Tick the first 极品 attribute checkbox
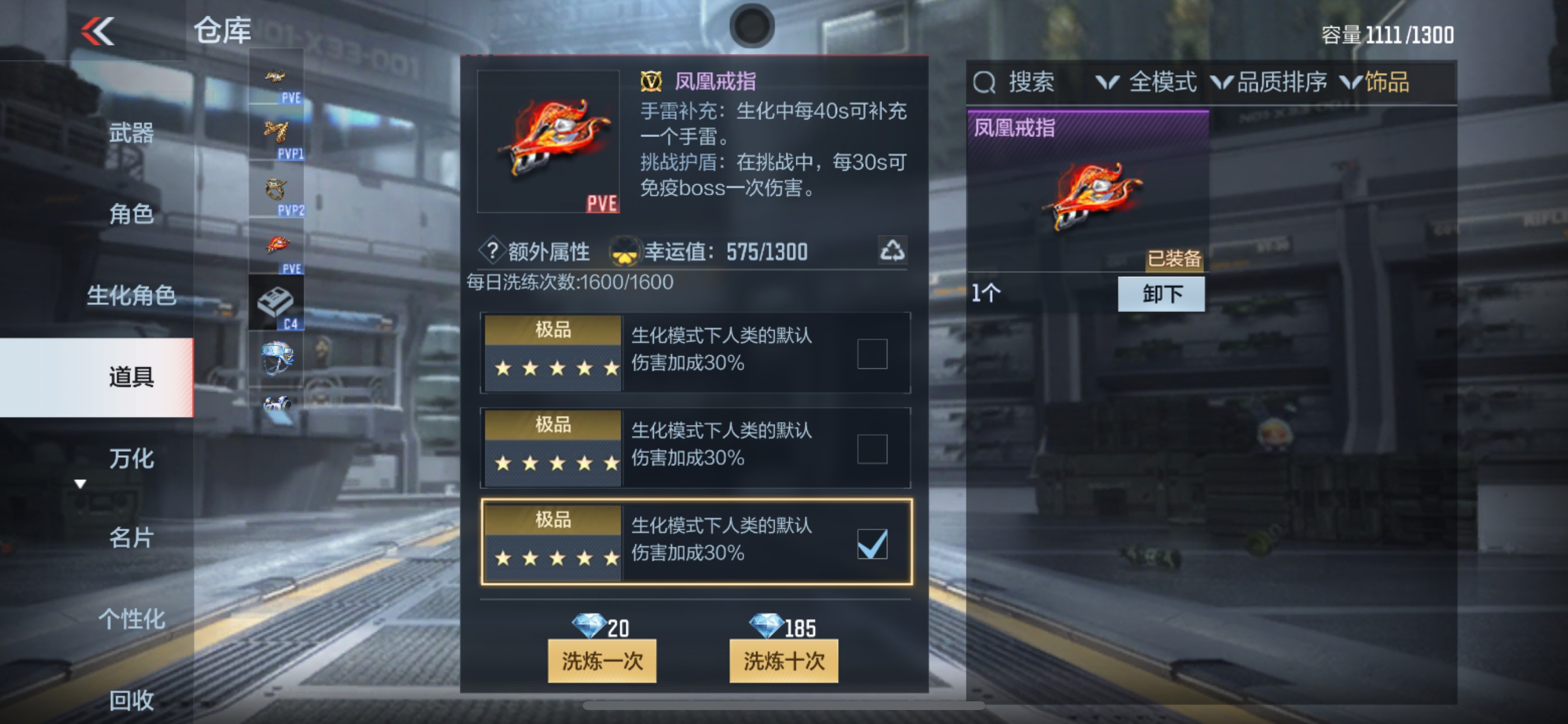The height and width of the screenshot is (724, 1568). (871, 353)
